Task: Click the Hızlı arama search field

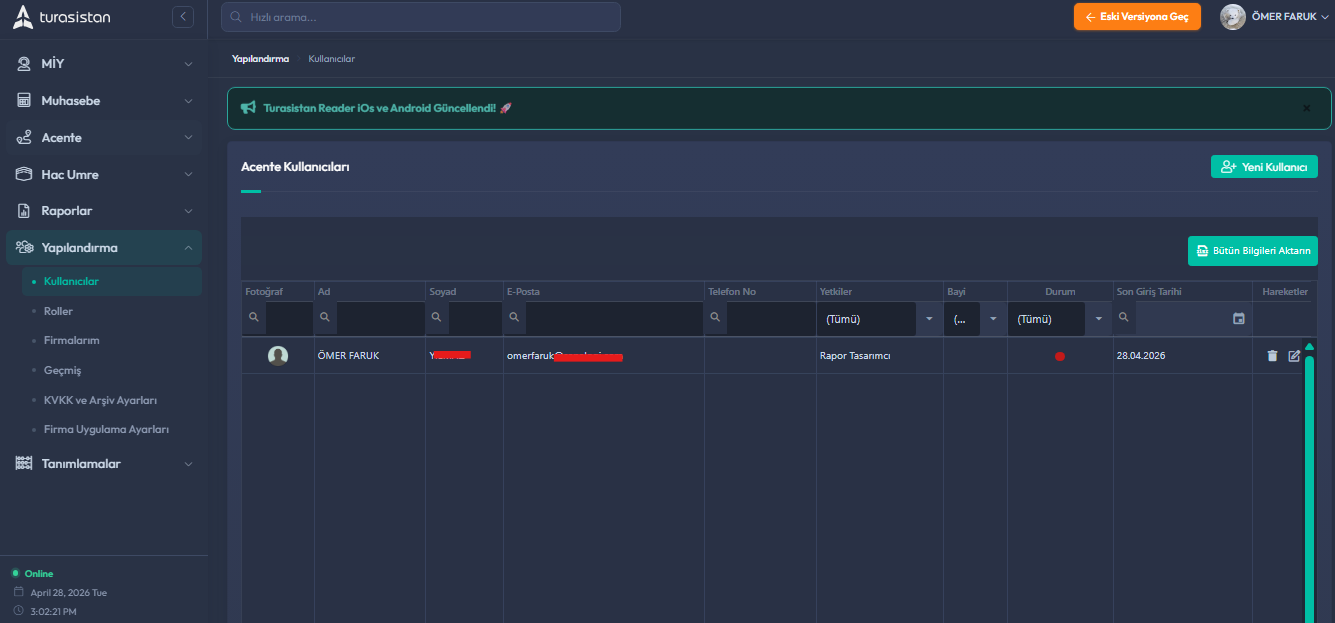Action: pyautogui.click(x=420, y=17)
